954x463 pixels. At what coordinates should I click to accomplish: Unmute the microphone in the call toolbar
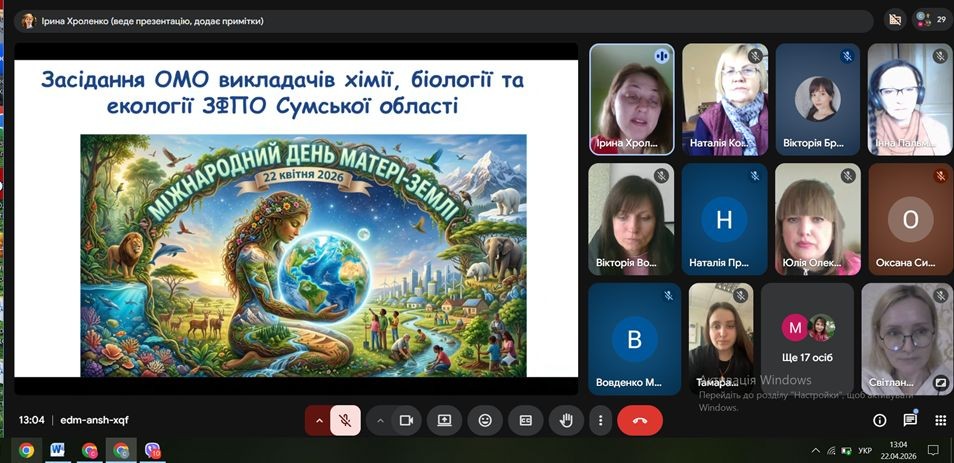(x=344, y=420)
